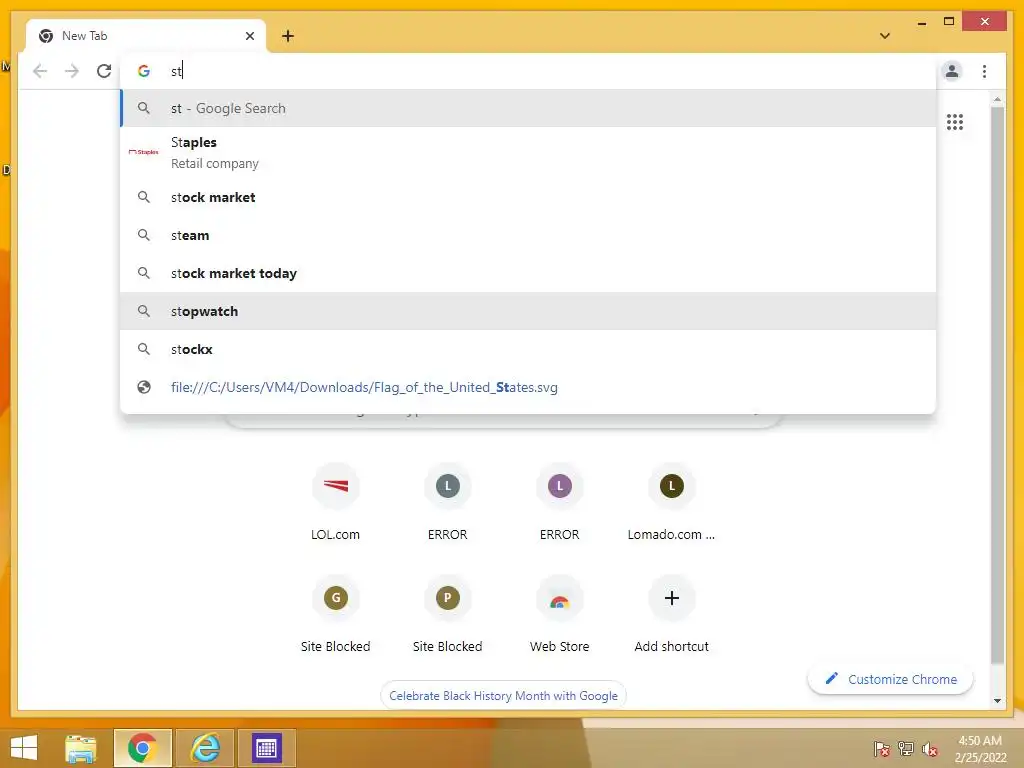Select the 'stopwatch' suggestion
1024x768 pixels.
(x=528, y=311)
